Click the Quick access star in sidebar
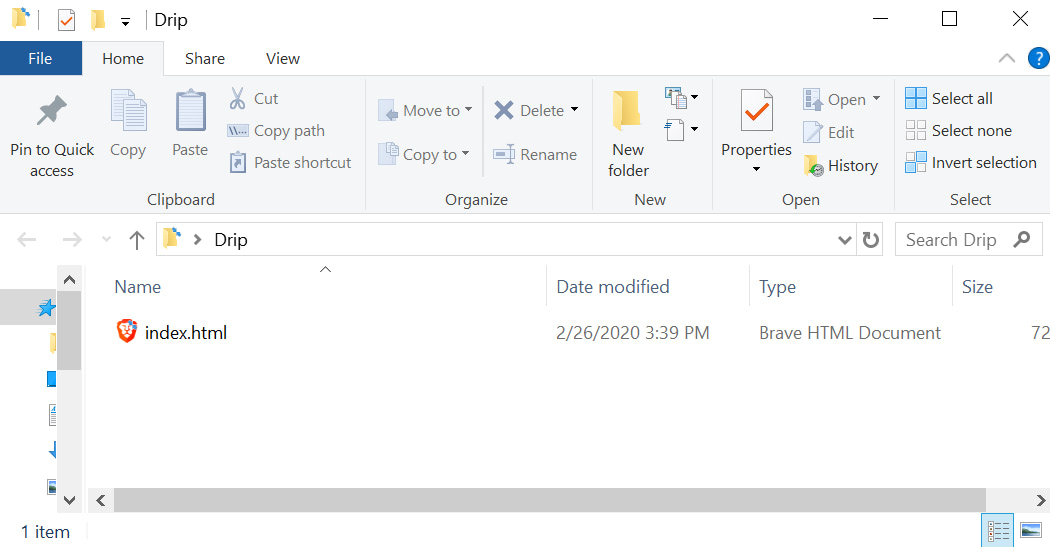1050x547 pixels. coord(46,308)
